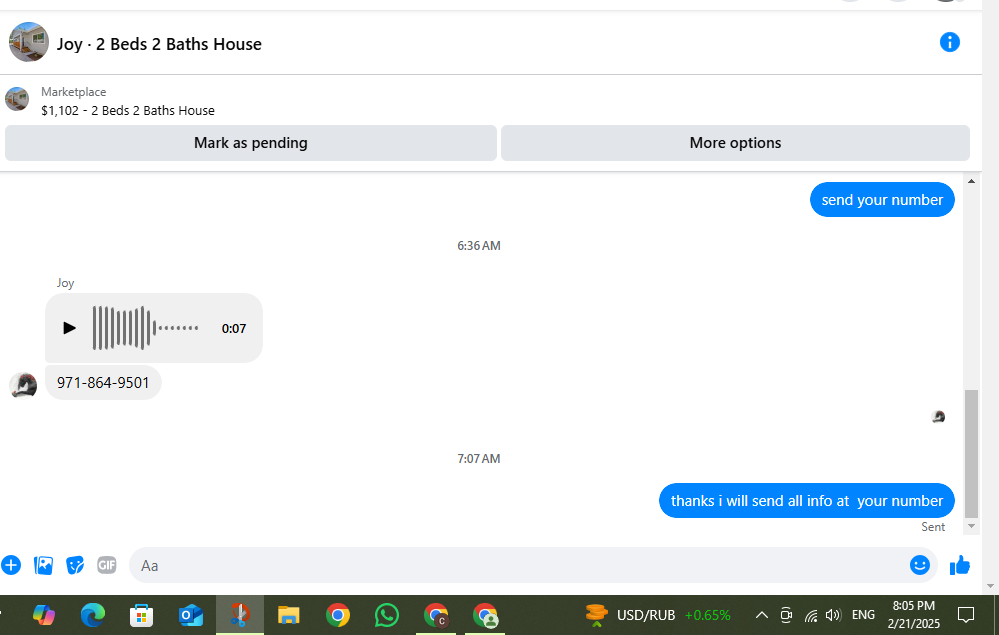Open emoji picker smiley icon

pyautogui.click(x=919, y=565)
